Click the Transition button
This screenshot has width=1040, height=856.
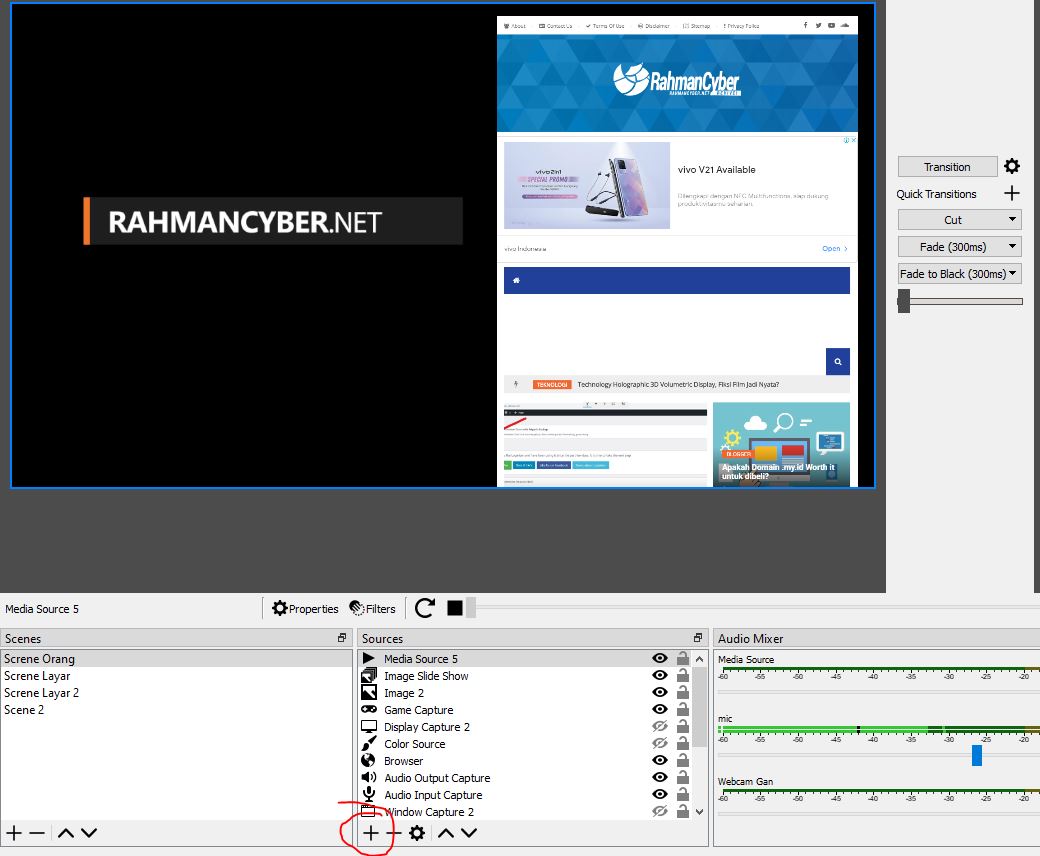coord(946,166)
